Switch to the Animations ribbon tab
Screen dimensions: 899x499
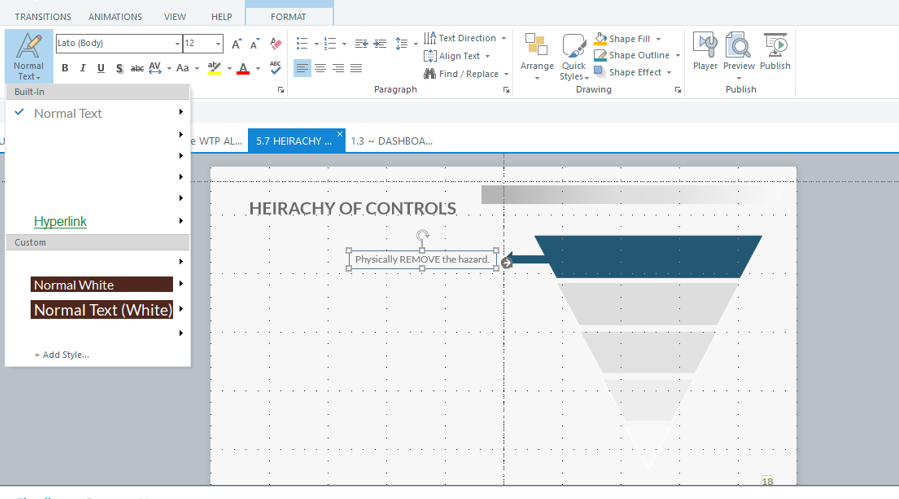tap(115, 17)
